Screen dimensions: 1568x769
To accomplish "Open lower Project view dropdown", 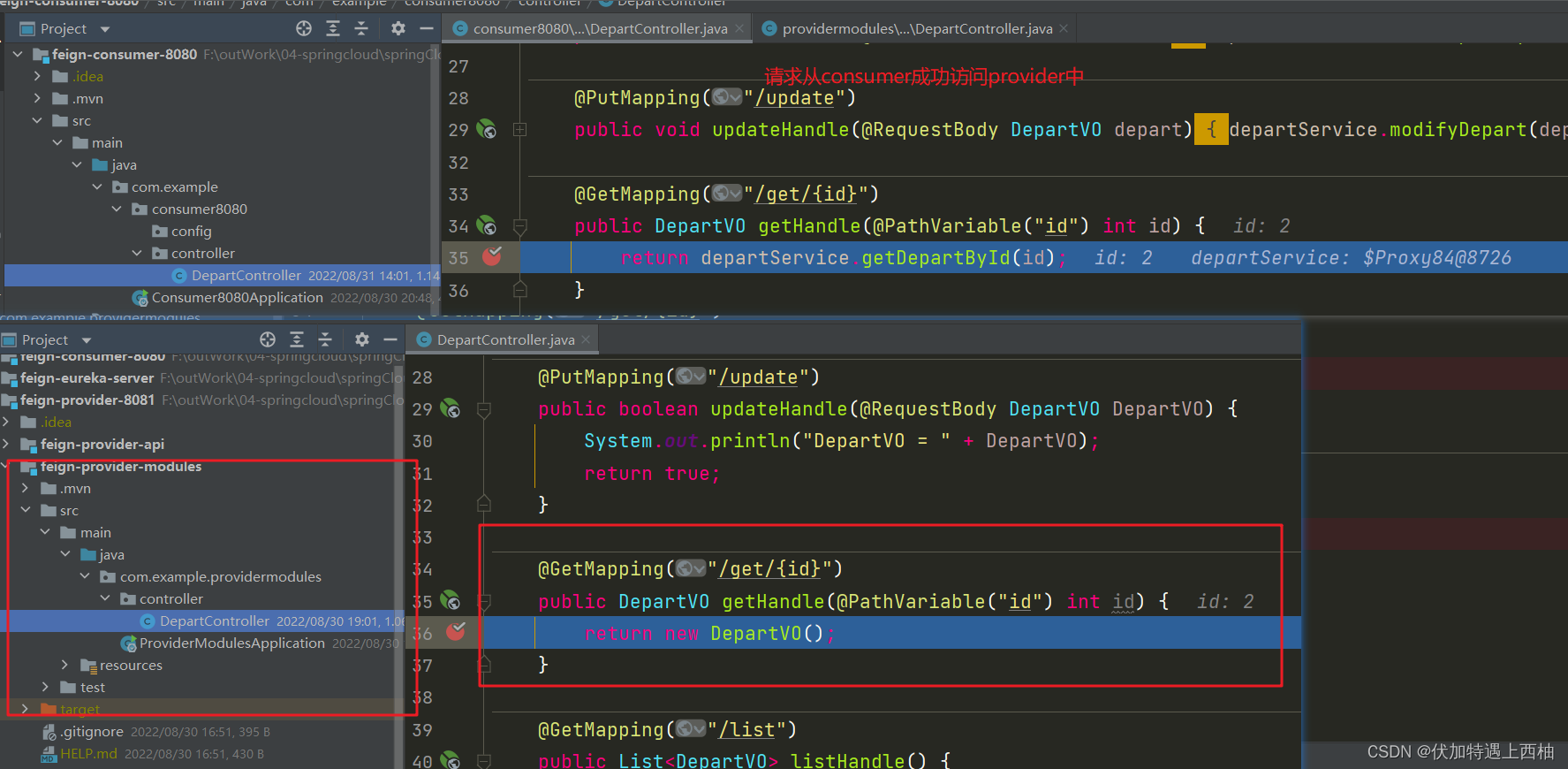I will [87, 340].
